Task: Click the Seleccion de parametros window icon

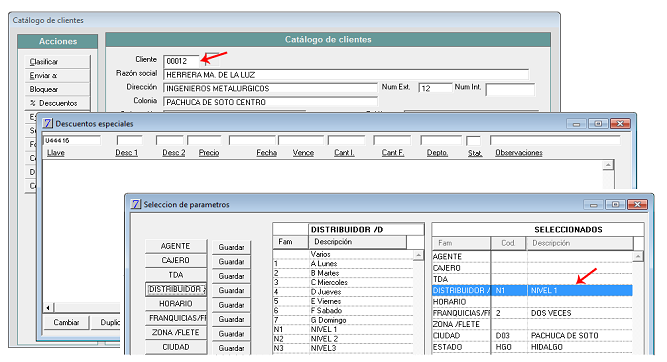Action: point(135,204)
